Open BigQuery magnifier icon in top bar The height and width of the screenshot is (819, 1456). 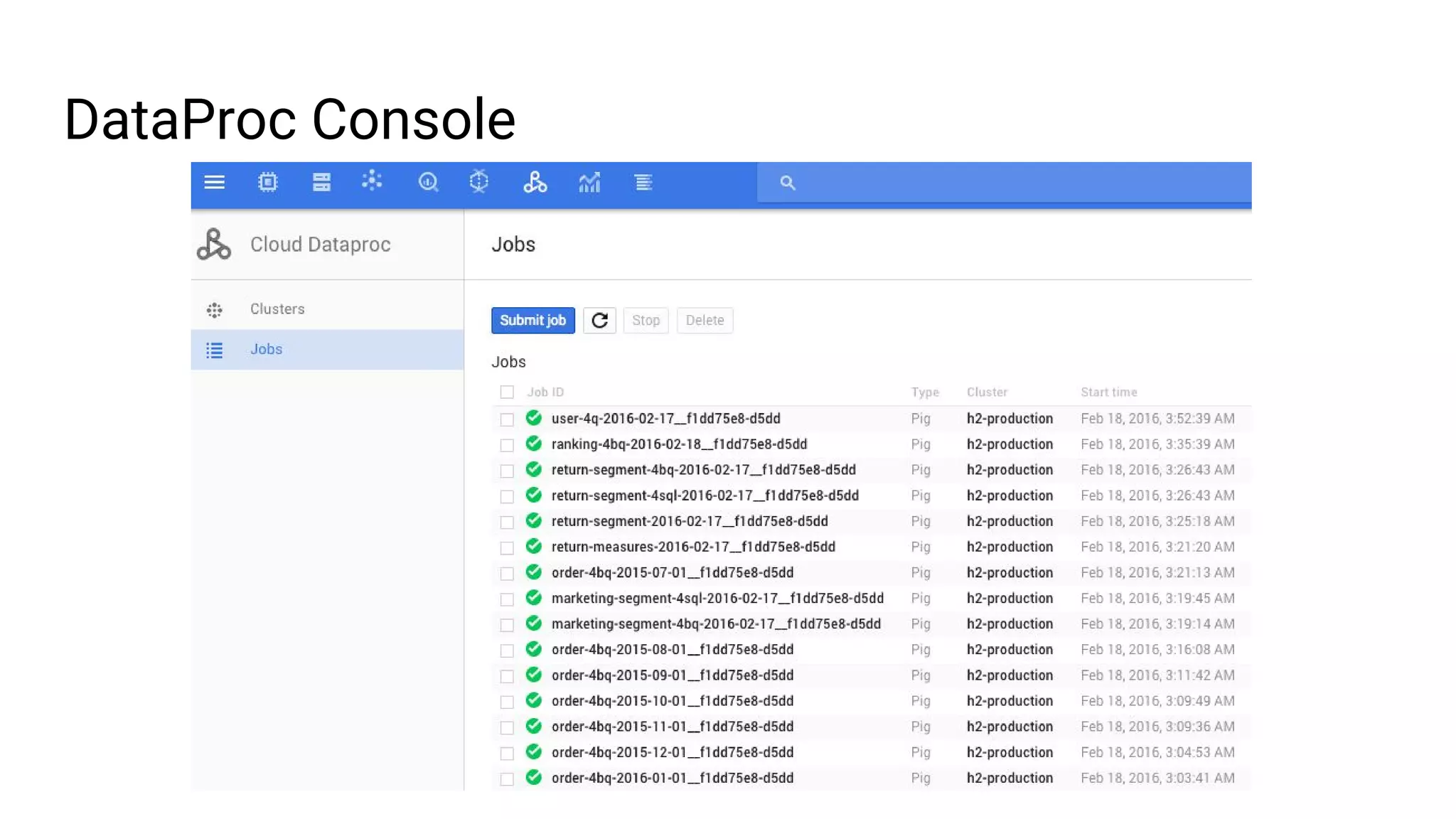(x=428, y=183)
